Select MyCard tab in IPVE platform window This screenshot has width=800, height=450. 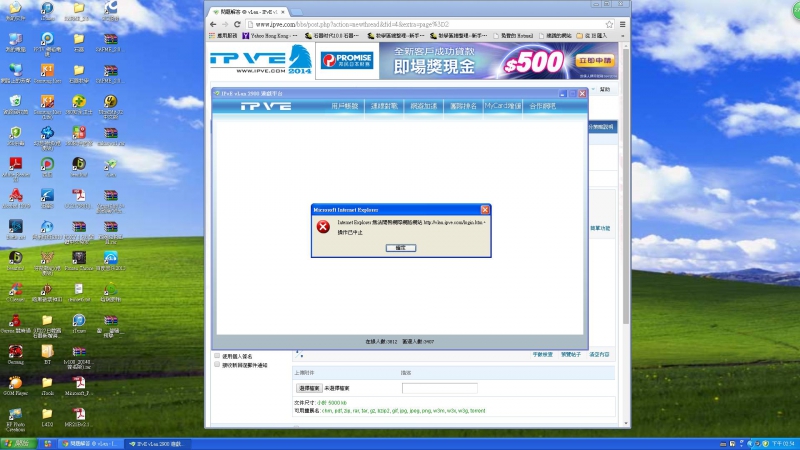click(x=503, y=106)
